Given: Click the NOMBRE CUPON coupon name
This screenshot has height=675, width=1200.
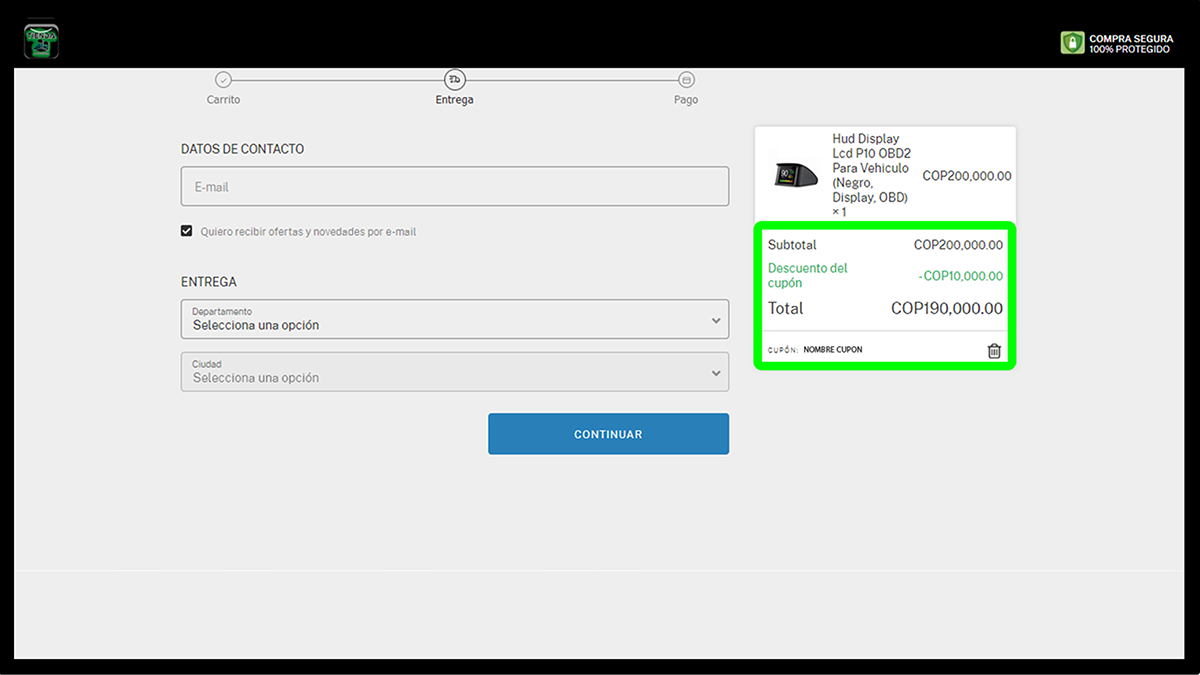Looking at the screenshot, I should coord(832,350).
